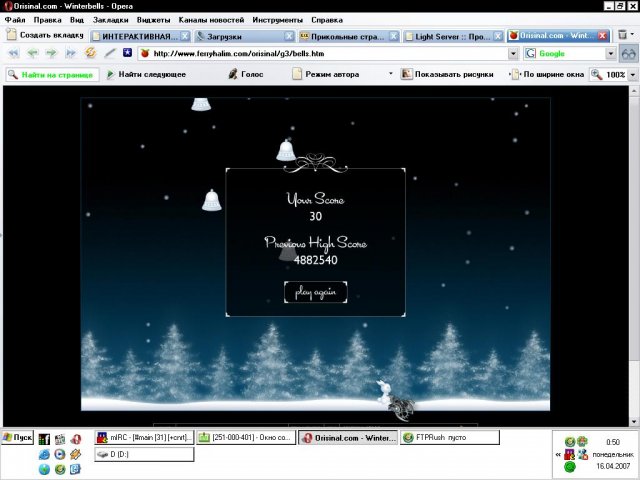This screenshot has width=640, height=480.
Task: Switch to the mIRC taskbar window
Action: coord(144,438)
